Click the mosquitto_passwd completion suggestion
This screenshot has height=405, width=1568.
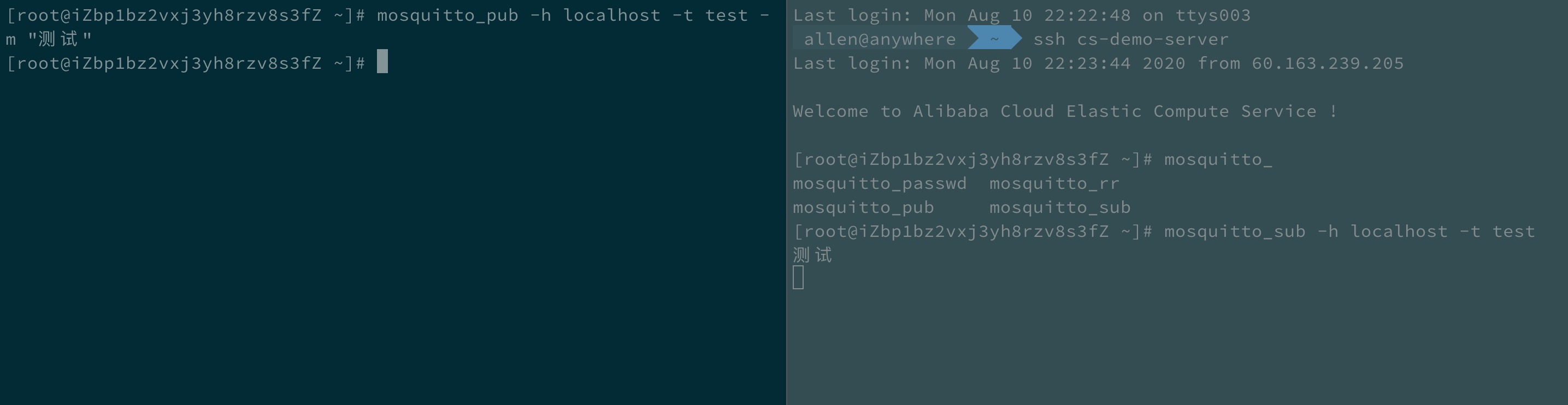(880, 183)
